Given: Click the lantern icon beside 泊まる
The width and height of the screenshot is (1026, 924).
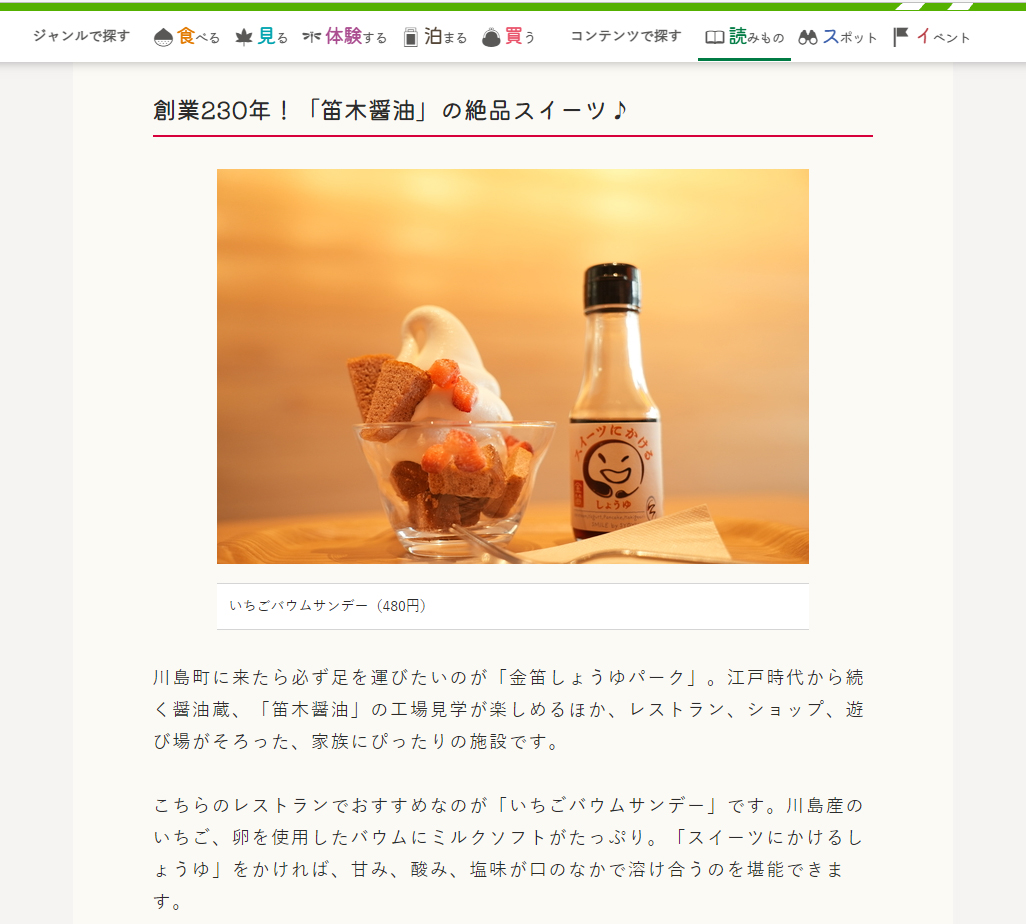Looking at the screenshot, I should point(410,37).
